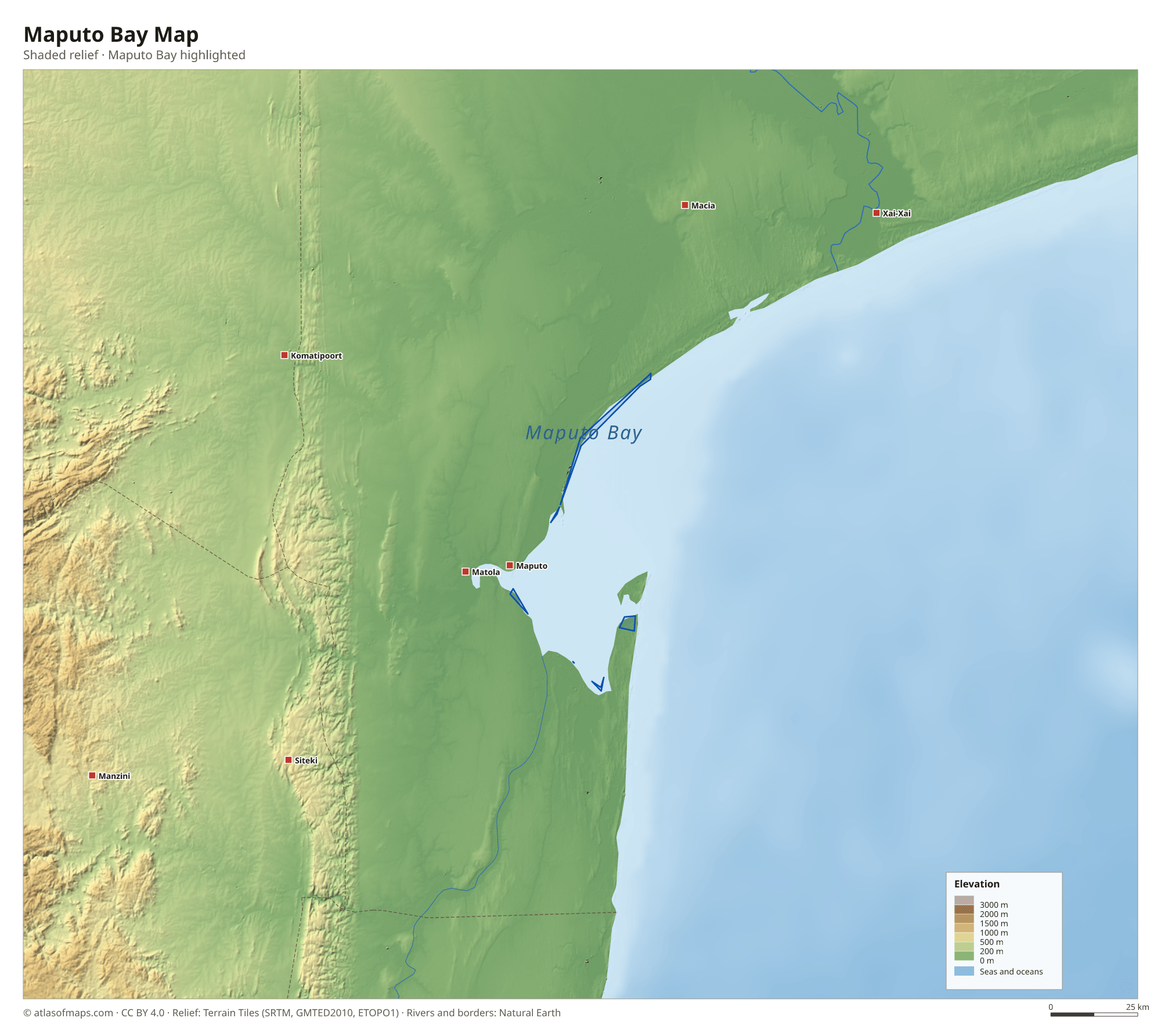
Task: Click the Manzini city marker square
Action: pyautogui.click(x=92, y=775)
